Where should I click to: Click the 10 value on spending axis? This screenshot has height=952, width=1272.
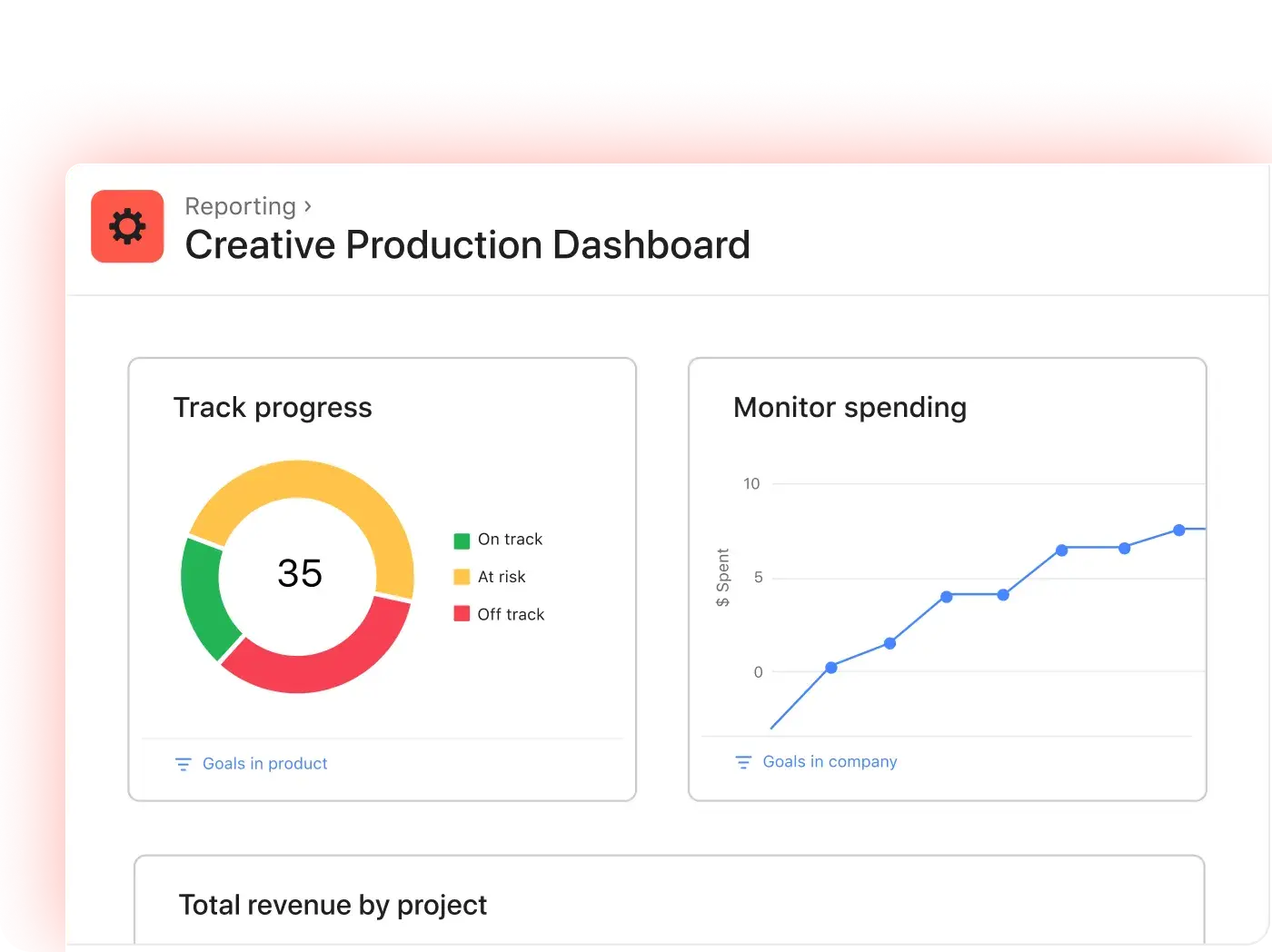coord(751,483)
